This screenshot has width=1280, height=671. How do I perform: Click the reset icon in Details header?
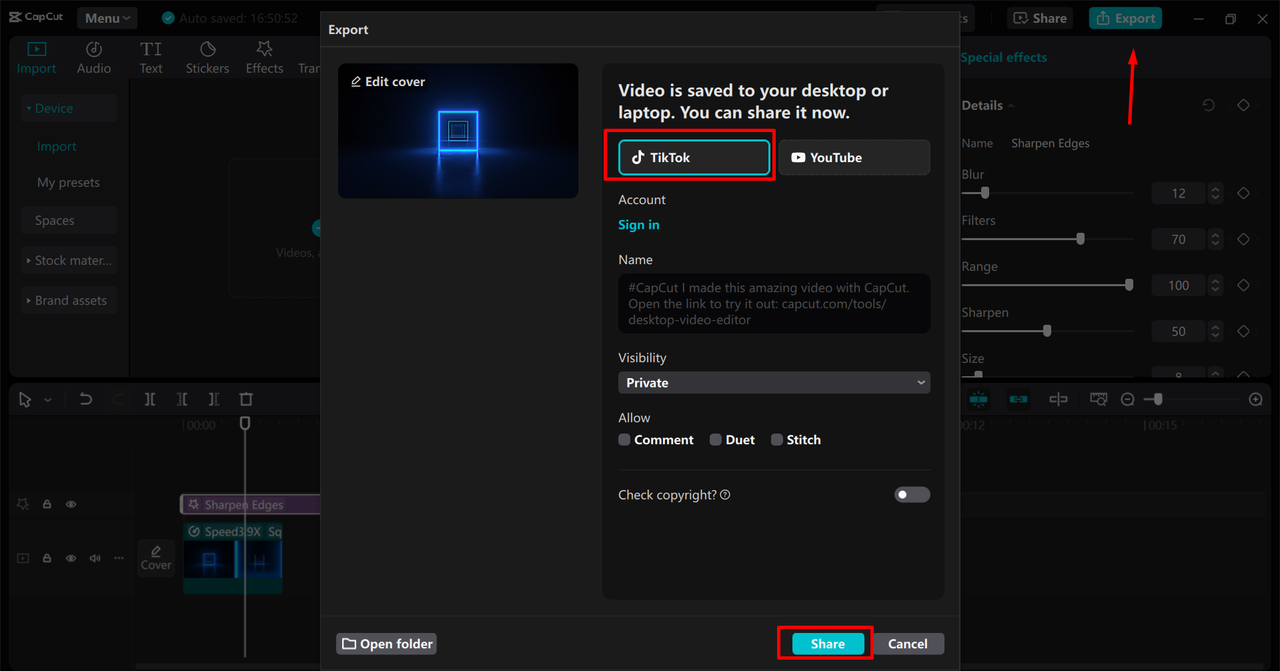pos(1208,105)
